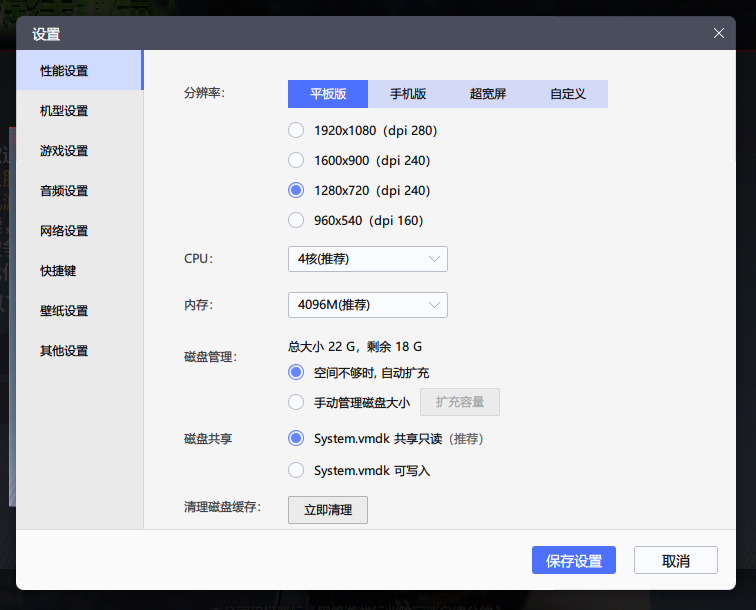The width and height of the screenshot is (756, 610).
Task: Switch to 手机版 resolution tab
Action: (x=408, y=94)
